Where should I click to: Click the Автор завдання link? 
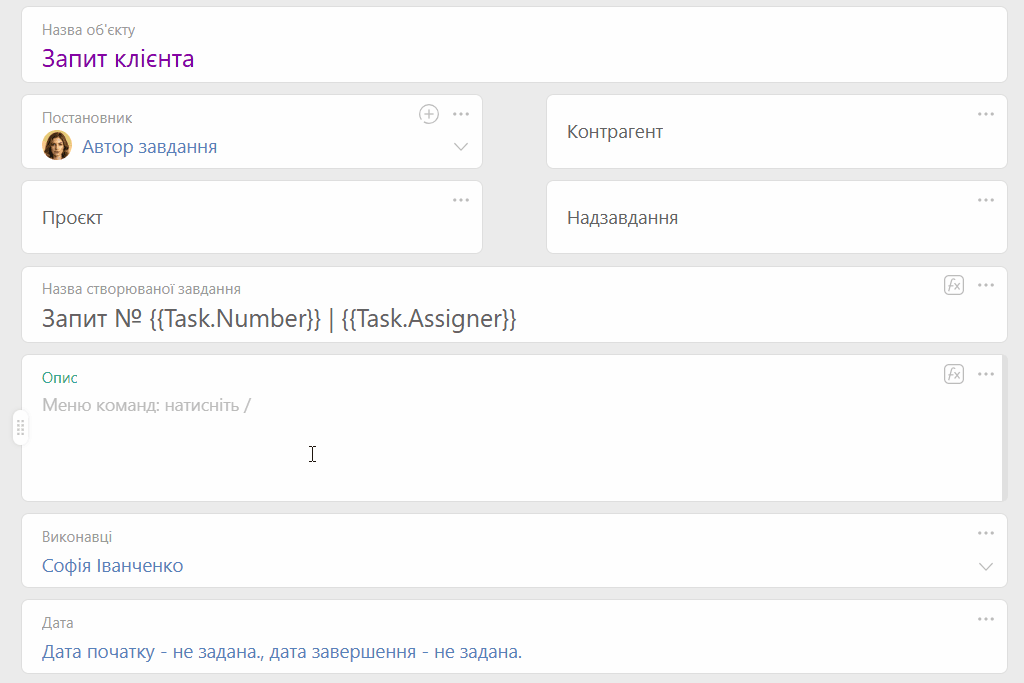(150, 147)
